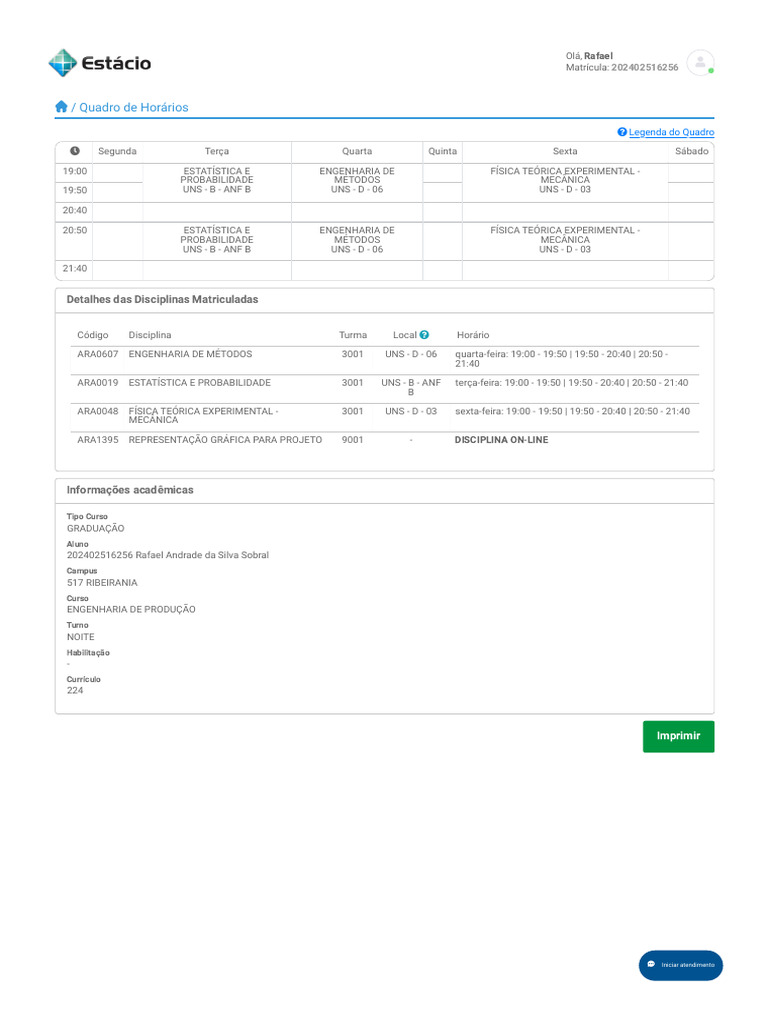Click currículo value 224
Screen dimensions: 768x1024
point(75,690)
